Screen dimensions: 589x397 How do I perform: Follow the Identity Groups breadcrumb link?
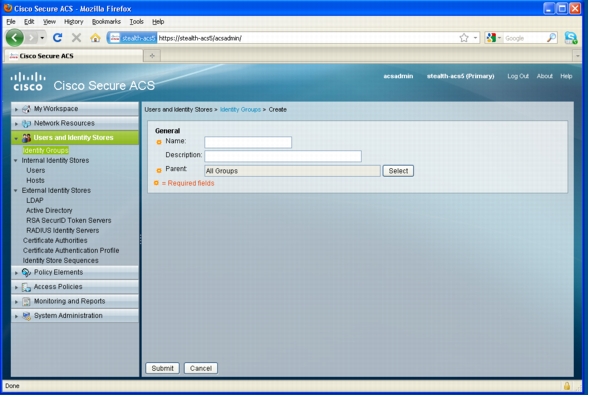point(240,110)
